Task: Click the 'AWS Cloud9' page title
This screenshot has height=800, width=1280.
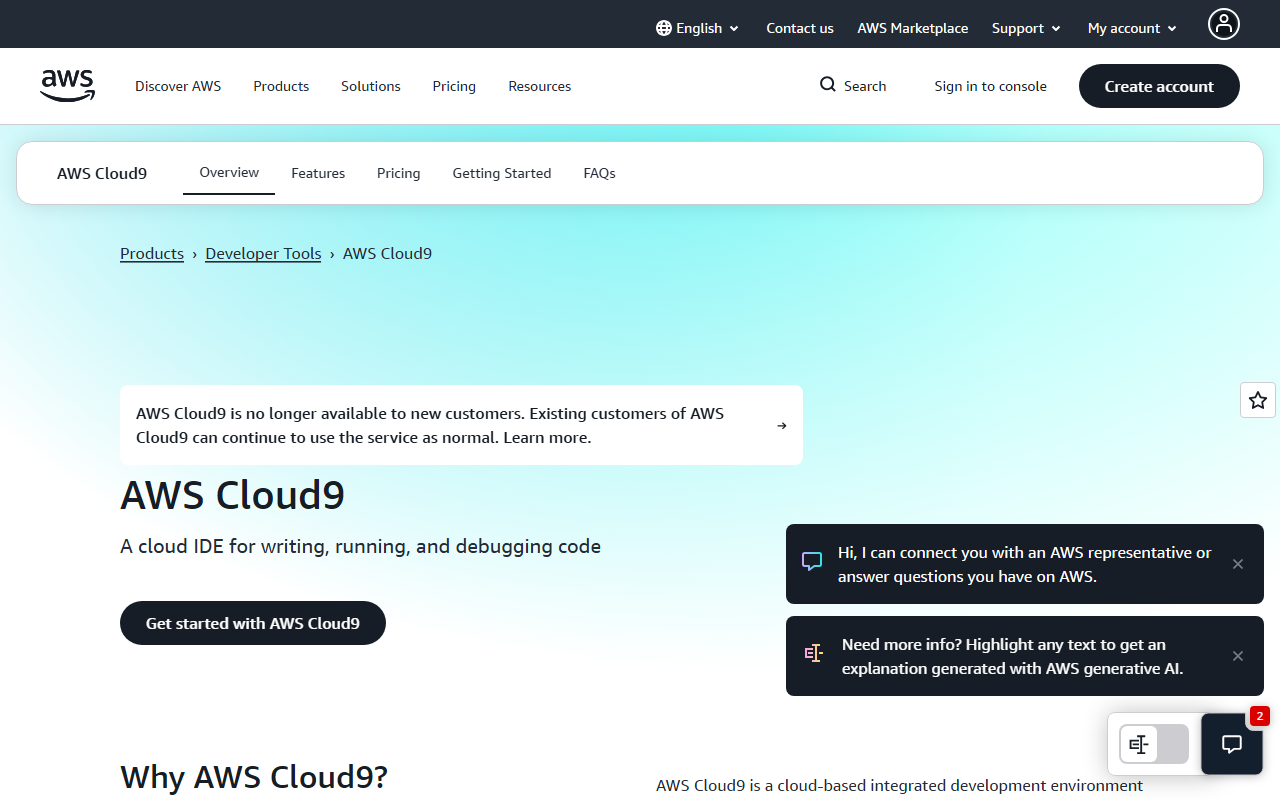Action: [x=233, y=495]
